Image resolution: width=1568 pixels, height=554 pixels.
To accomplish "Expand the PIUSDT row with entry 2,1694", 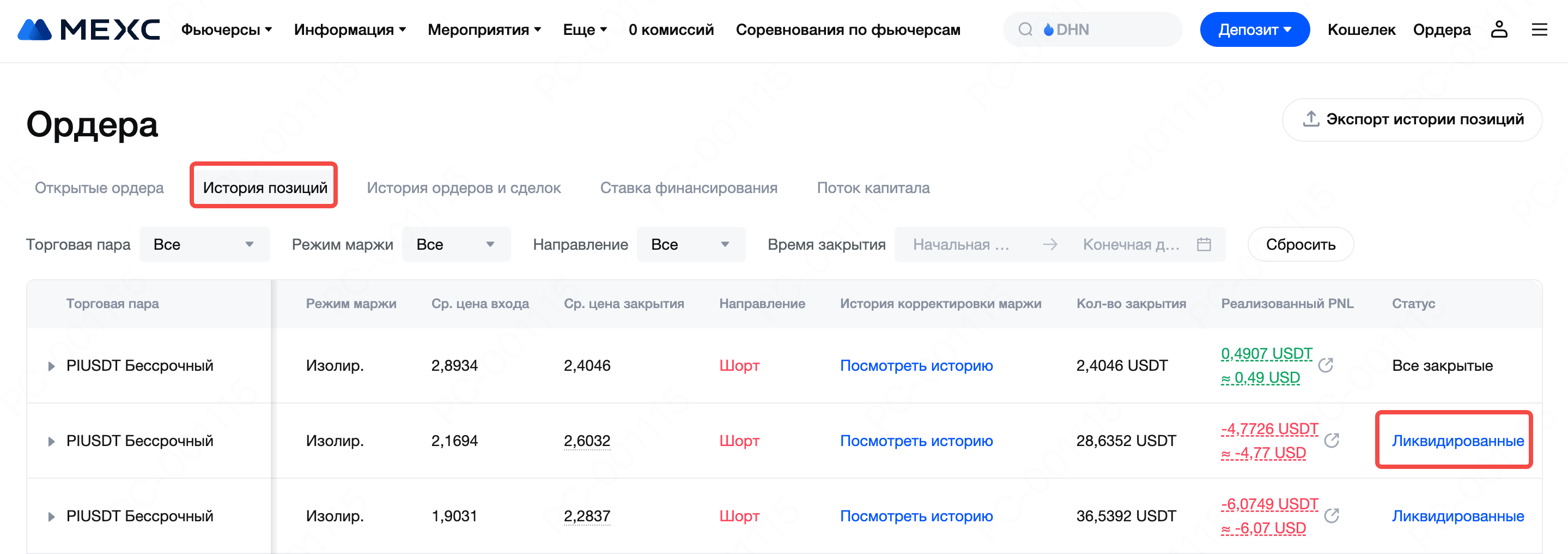I will click(x=52, y=441).
